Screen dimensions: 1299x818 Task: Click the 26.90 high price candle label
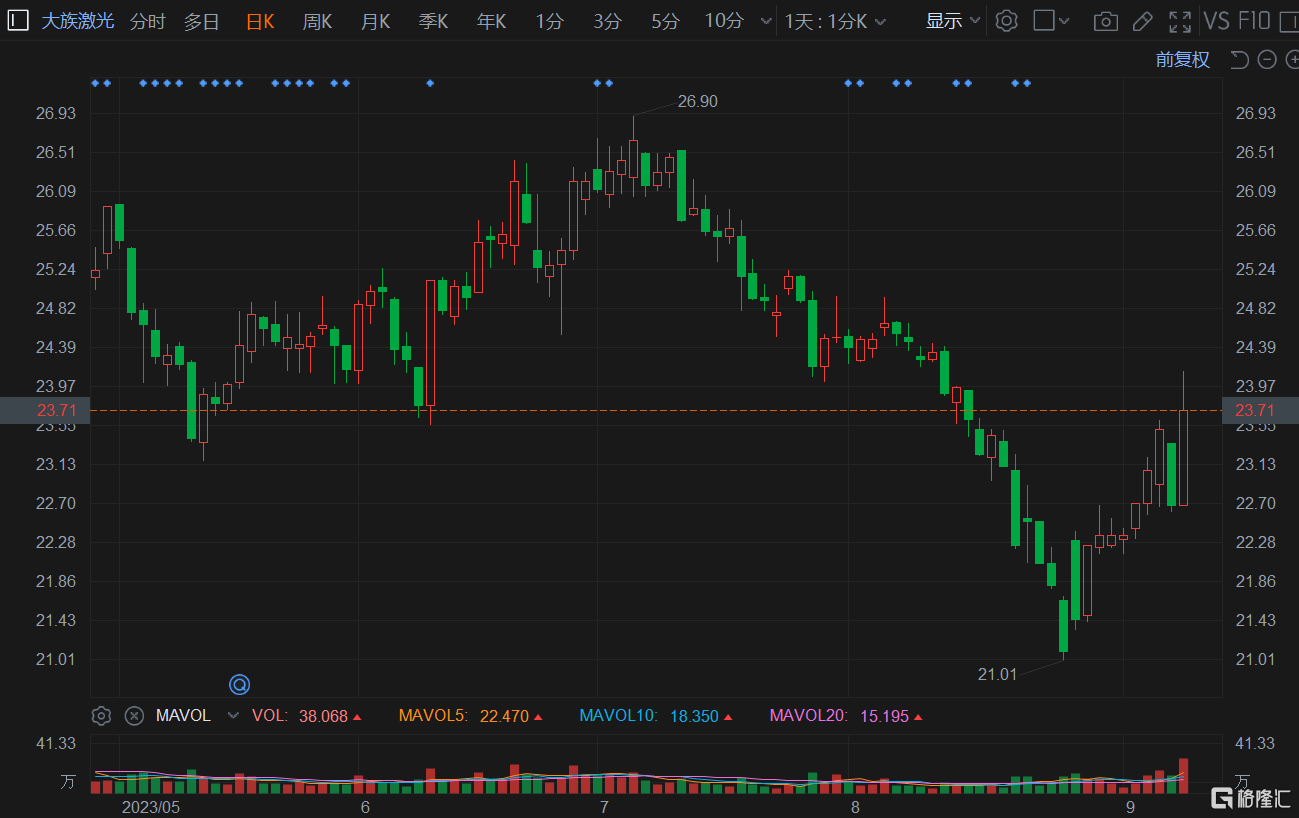pyautogui.click(x=697, y=101)
